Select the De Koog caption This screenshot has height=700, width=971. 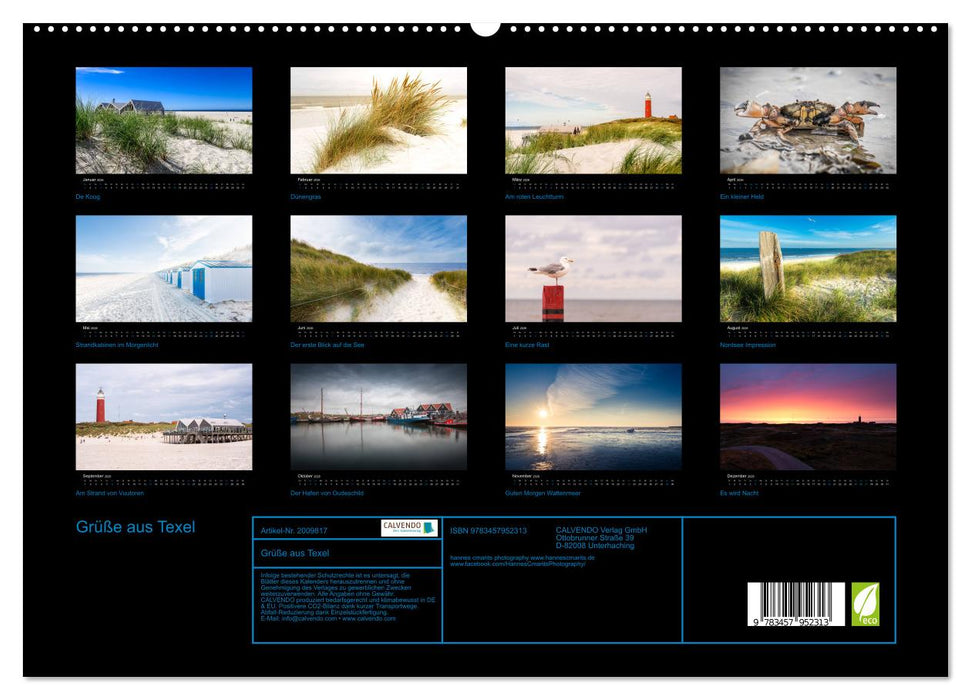[88, 196]
